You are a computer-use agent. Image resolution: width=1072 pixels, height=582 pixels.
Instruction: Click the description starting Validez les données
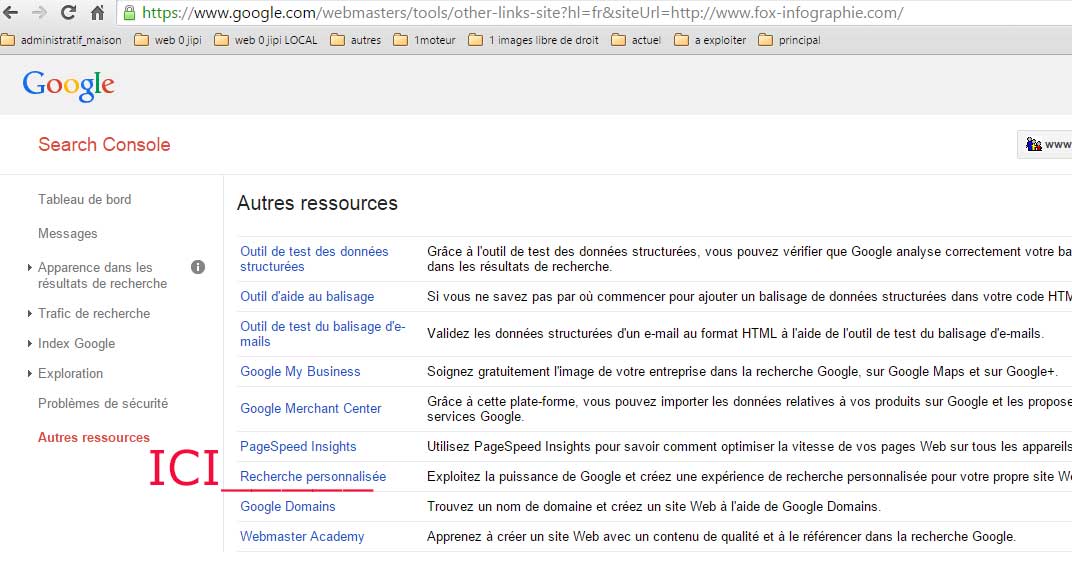coord(735,334)
